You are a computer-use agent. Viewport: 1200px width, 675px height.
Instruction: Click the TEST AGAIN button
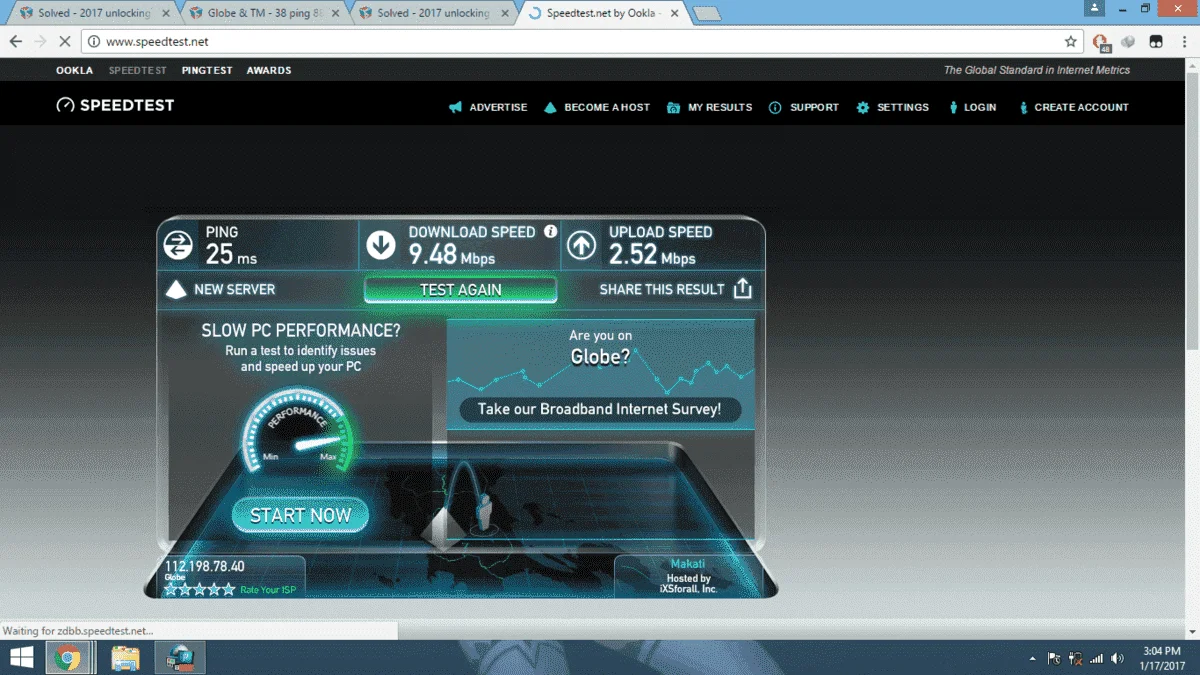(x=460, y=289)
